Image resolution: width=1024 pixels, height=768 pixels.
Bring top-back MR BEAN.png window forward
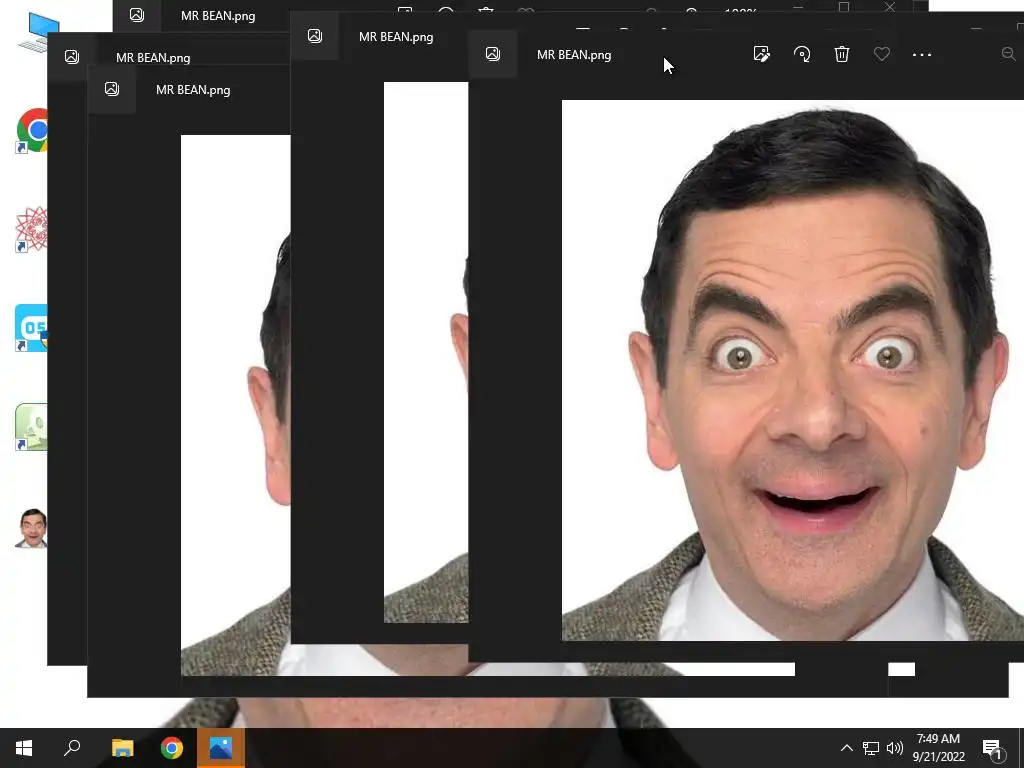218,16
